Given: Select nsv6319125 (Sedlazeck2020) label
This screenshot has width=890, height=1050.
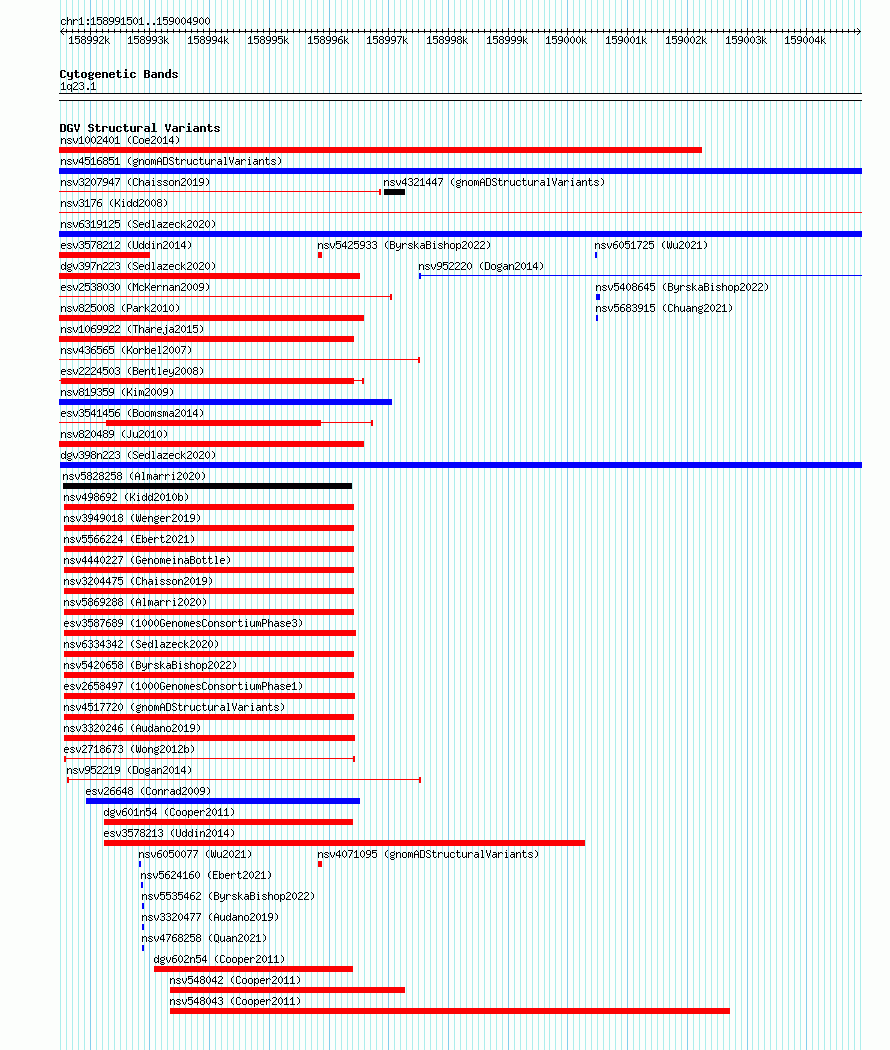Looking at the screenshot, I should click(138, 224).
